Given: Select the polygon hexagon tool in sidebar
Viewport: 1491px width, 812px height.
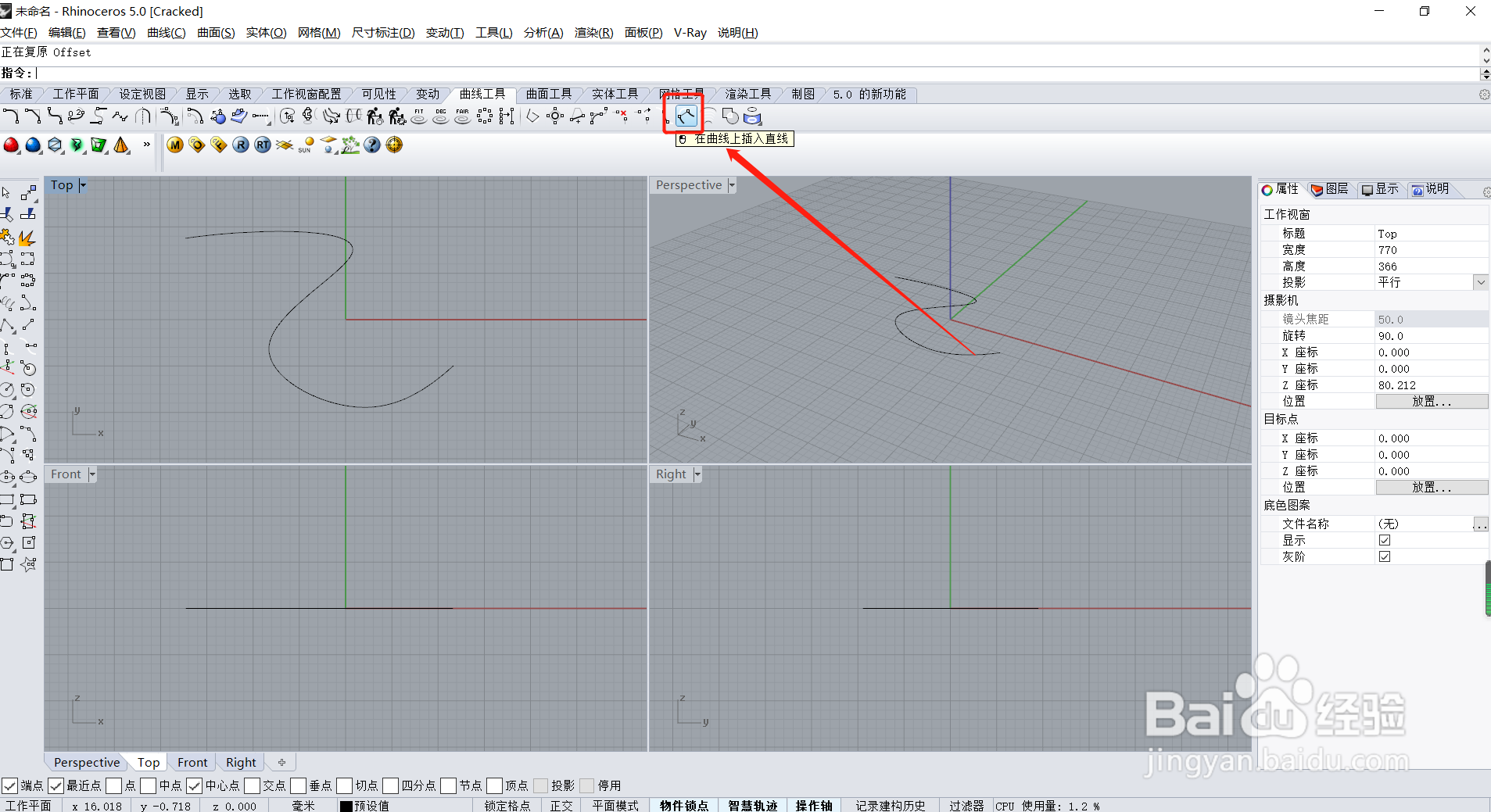Looking at the screenshot, I should (x=7, y=542).
